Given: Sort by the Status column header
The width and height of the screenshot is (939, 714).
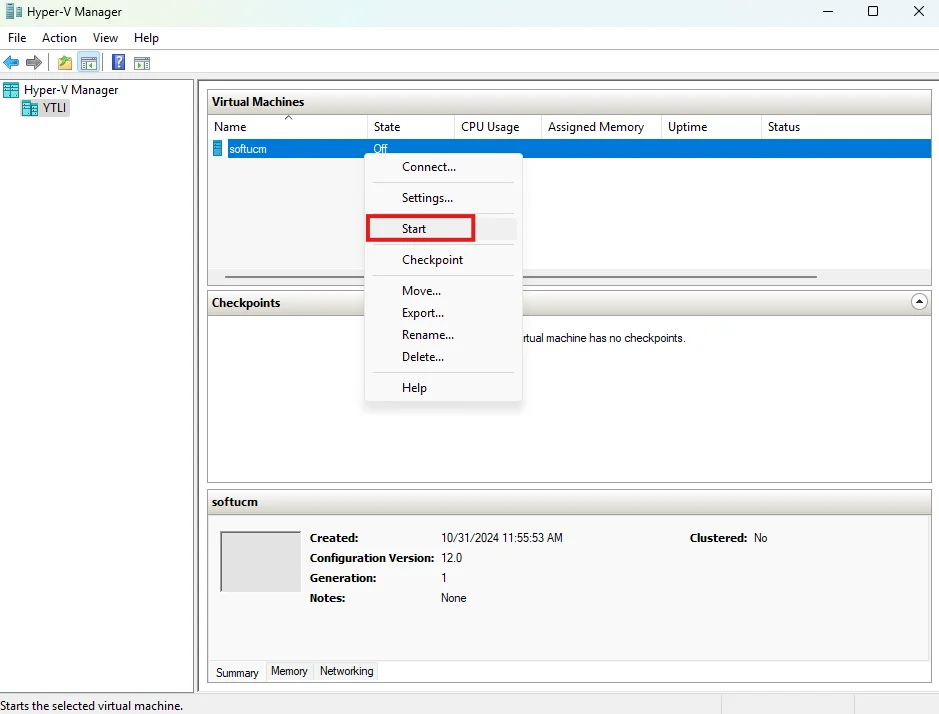Looking at the screenshot, I should 846,127.
